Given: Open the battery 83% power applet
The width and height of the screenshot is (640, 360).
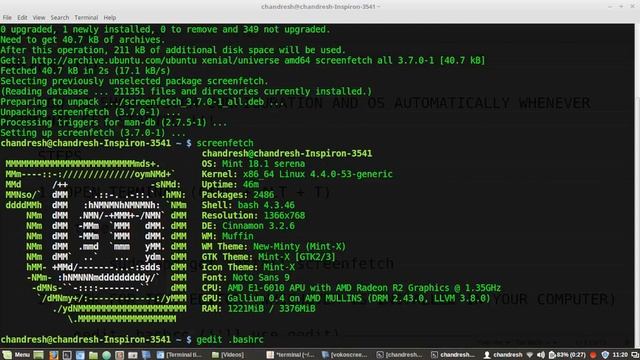Looking at the screenshot, I should [x=567, y=355].
